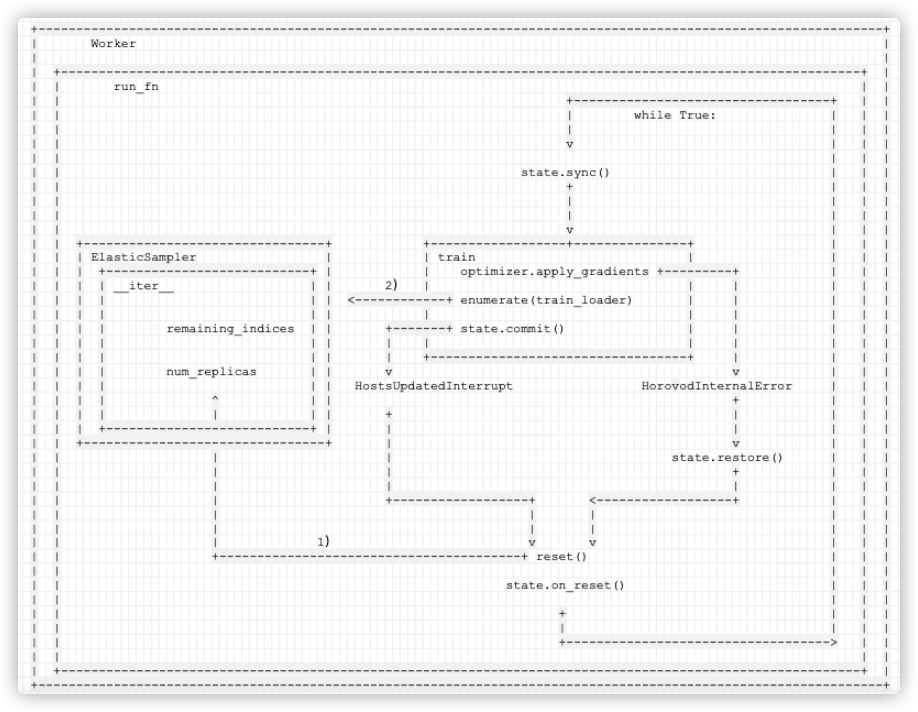Select the train box title

(457, 258)
